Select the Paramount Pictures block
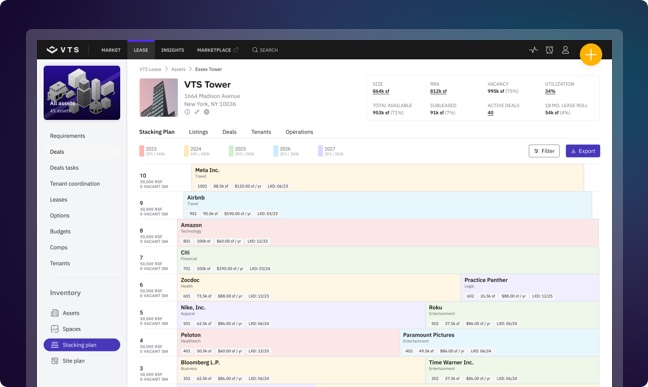Viewport: 648px width, 387px height. (x=500, y=343)
